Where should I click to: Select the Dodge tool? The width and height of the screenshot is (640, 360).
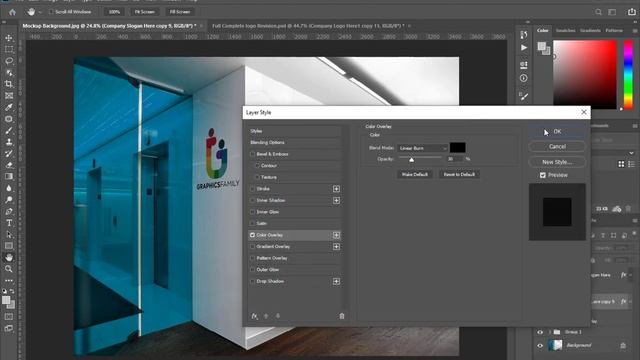point(9,200)
